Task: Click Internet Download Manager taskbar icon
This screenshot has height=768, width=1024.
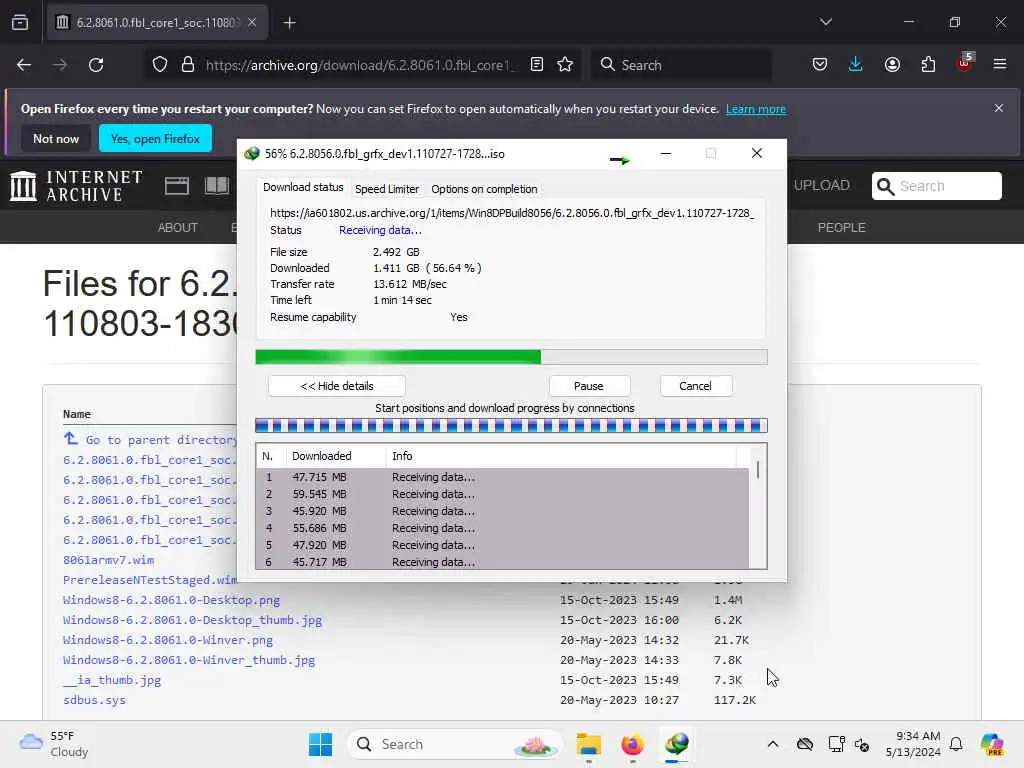Action: pos(677,744)
